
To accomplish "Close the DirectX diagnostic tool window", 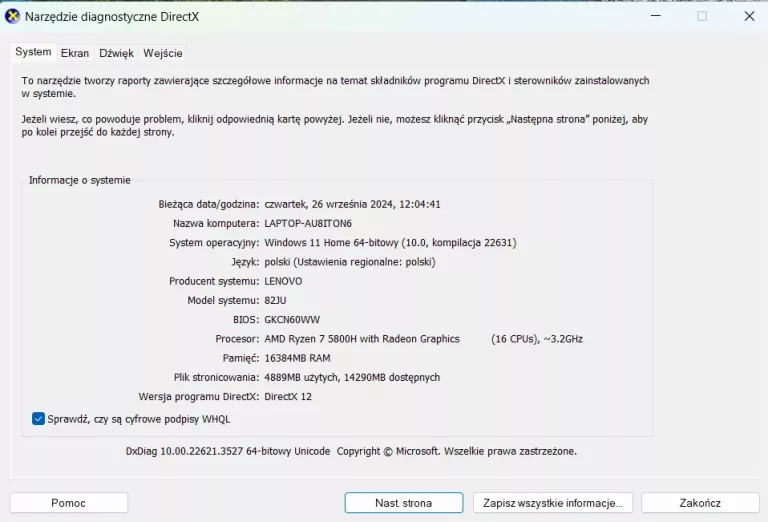I will [749, 16].
